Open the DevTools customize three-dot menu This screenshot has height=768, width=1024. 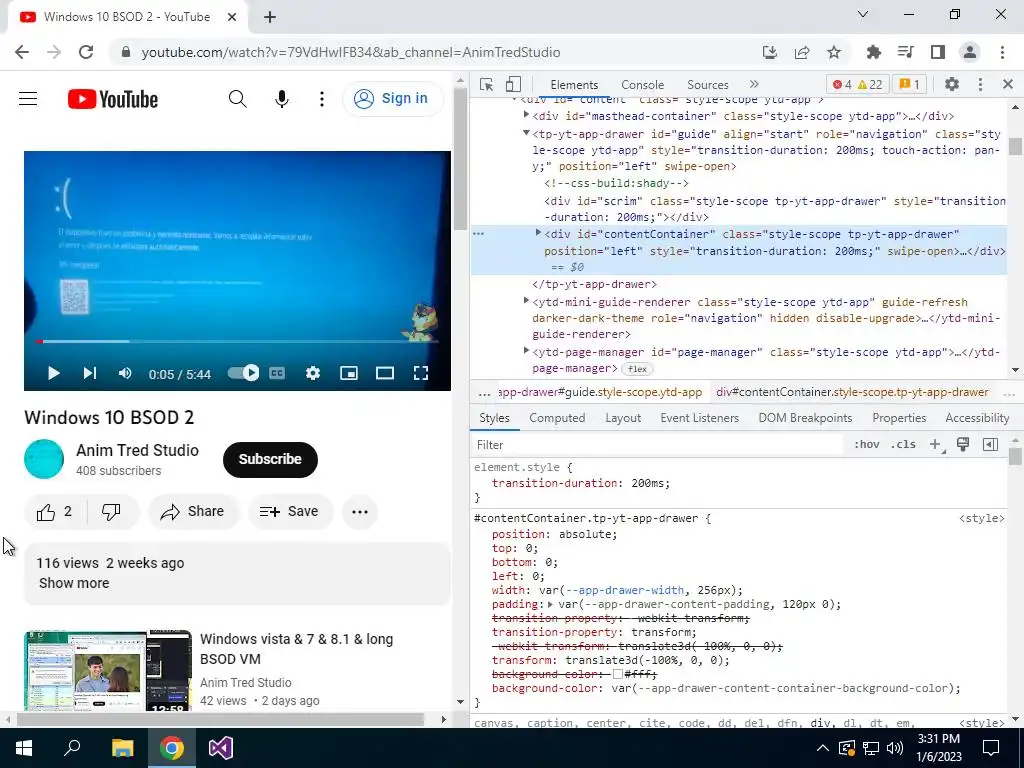point(980,84)
